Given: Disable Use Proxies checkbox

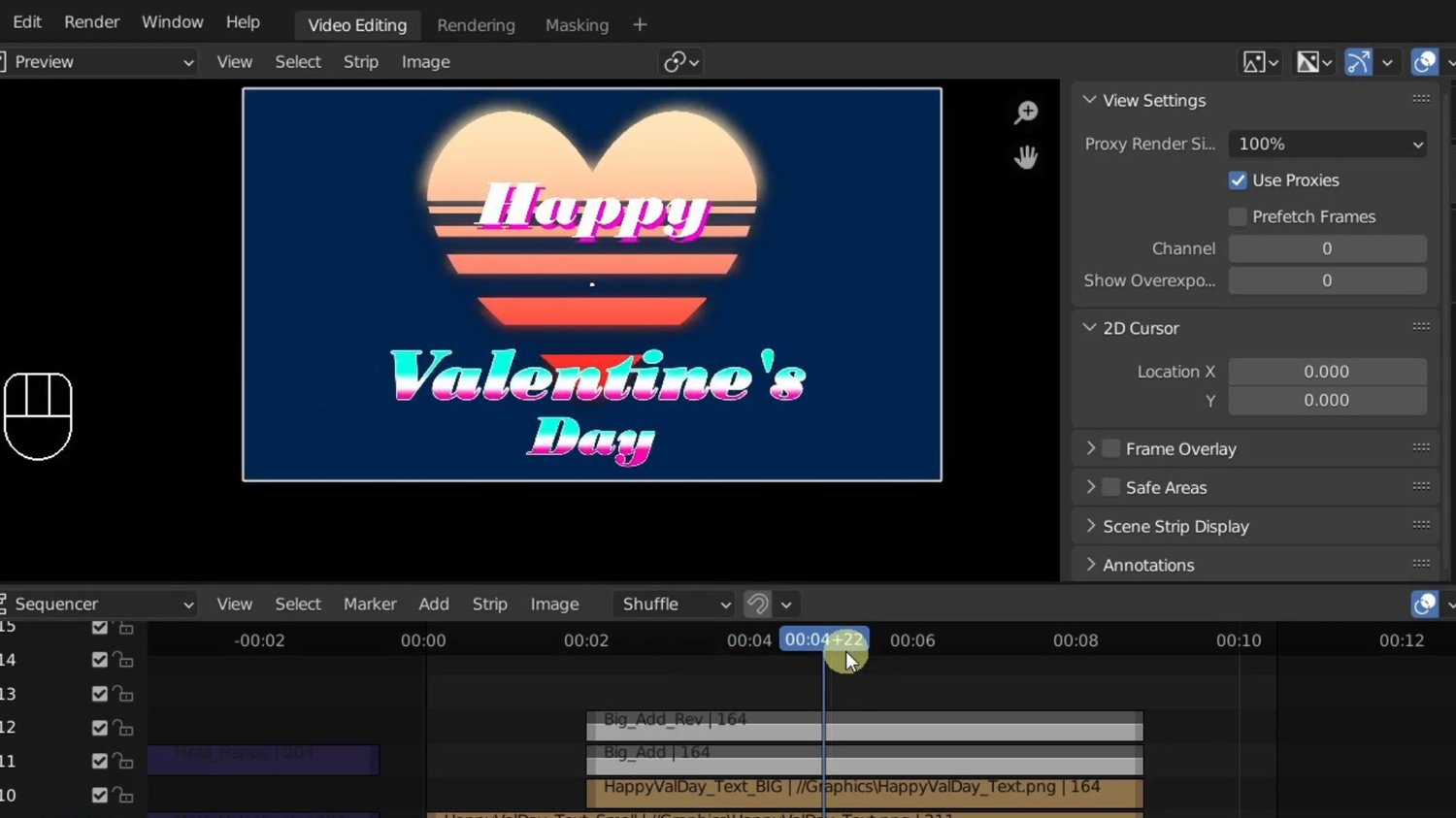Looking at the screenshot, I should 1238,180.
